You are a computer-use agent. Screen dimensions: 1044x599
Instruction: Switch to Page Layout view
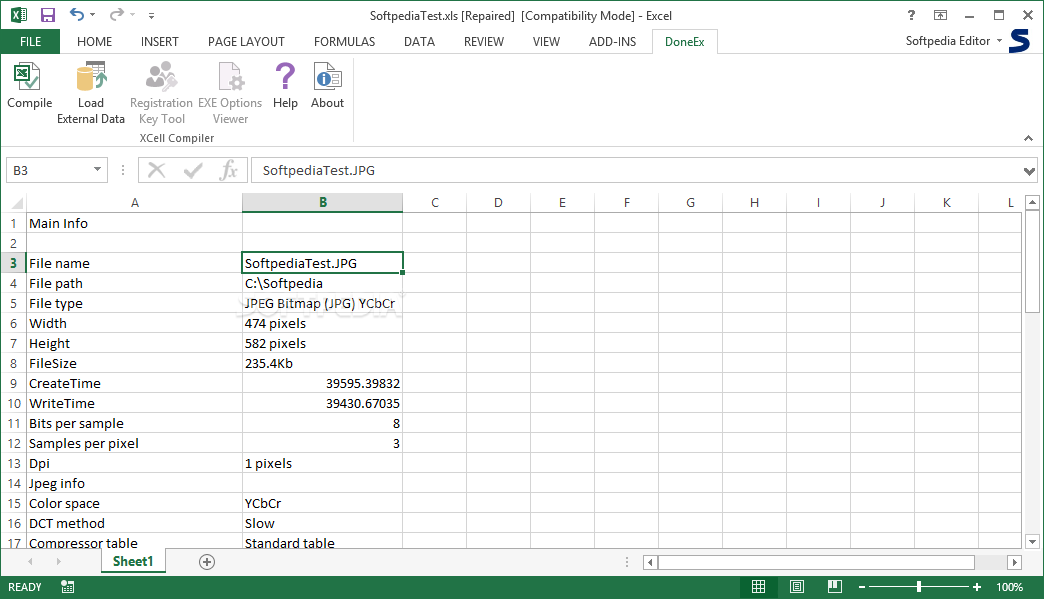coord(796,586)
